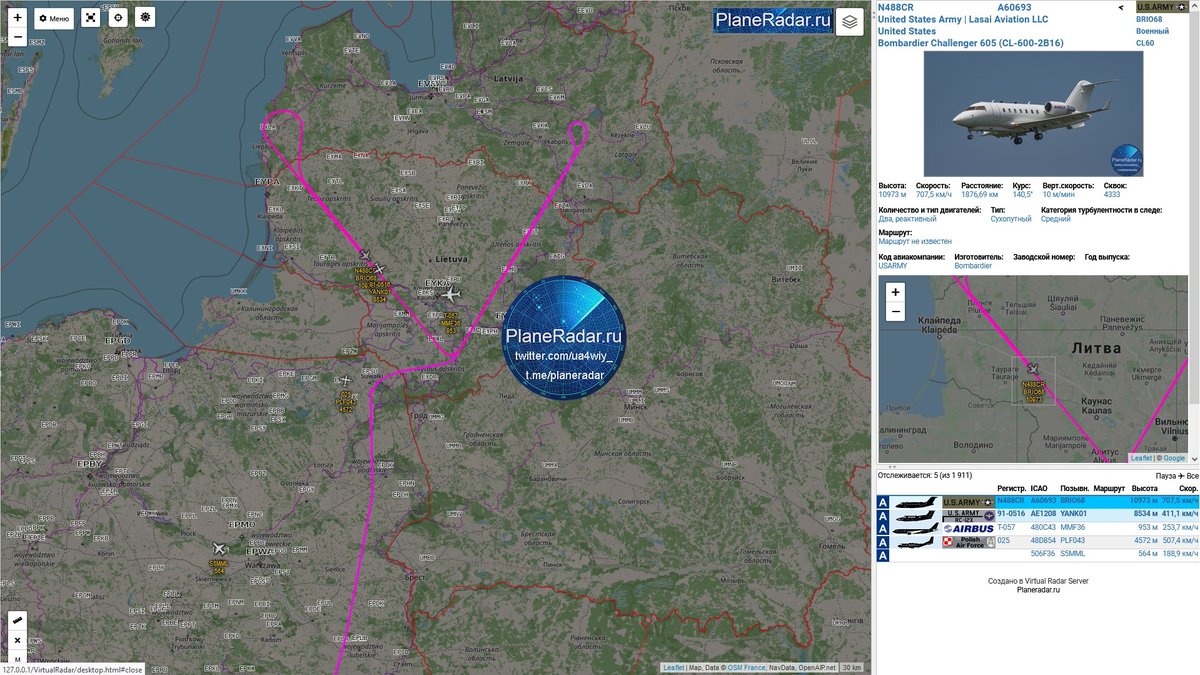Click the Все show-all link
Viewport: 1200px width, 675px height.
coord(1192,475)
